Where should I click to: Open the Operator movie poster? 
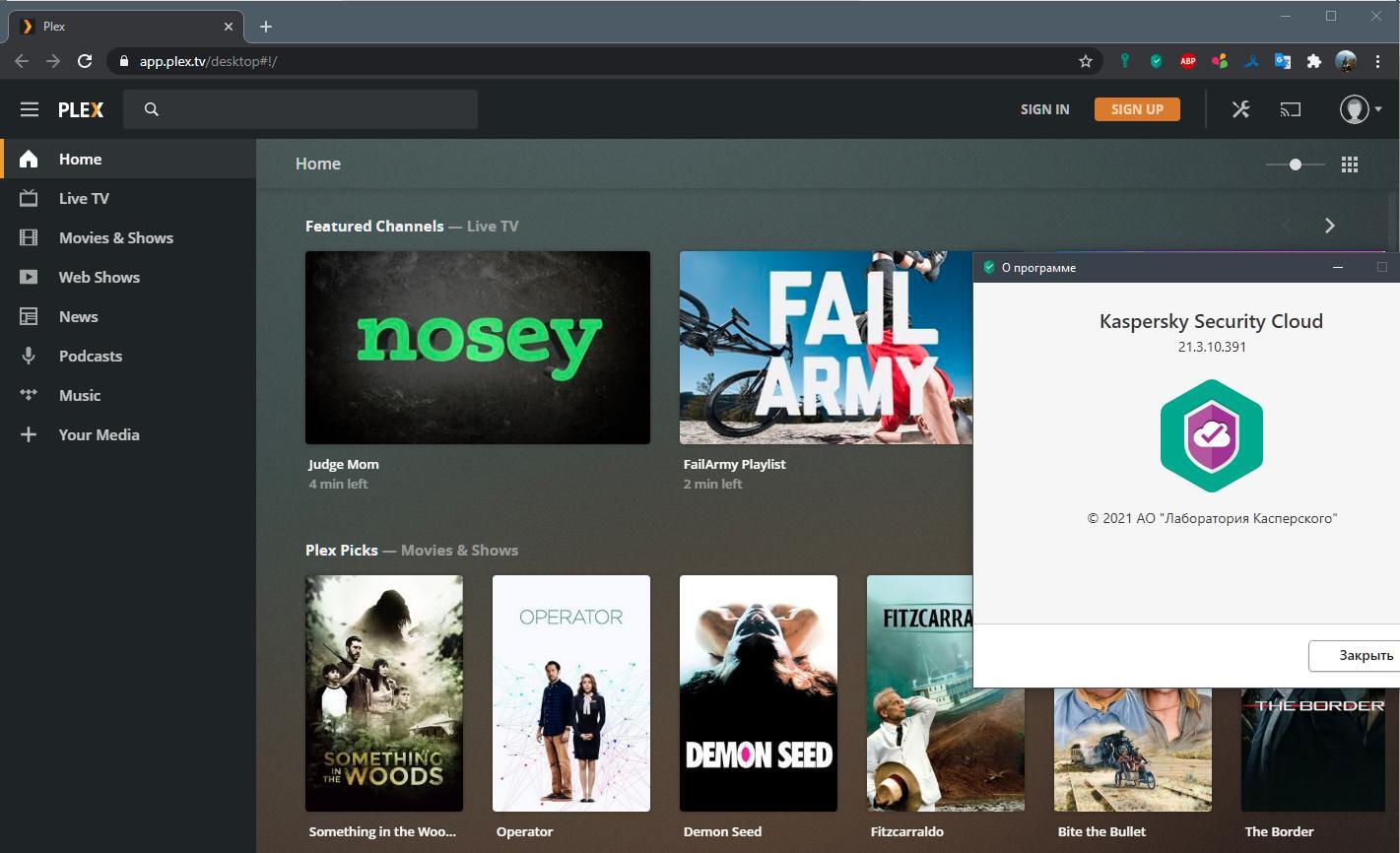[x=571, y=693]
